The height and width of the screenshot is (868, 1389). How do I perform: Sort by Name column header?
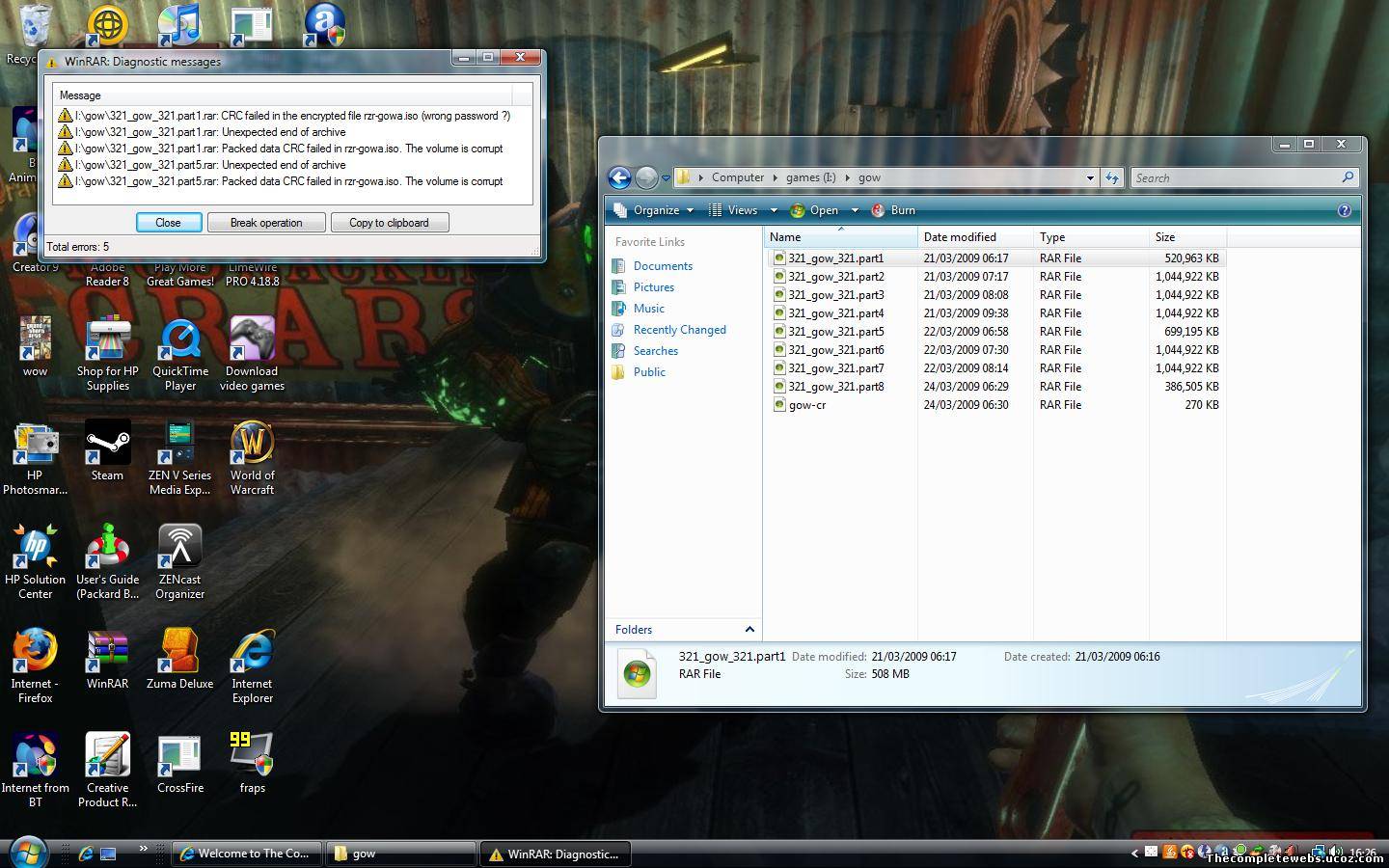(840, 237)
